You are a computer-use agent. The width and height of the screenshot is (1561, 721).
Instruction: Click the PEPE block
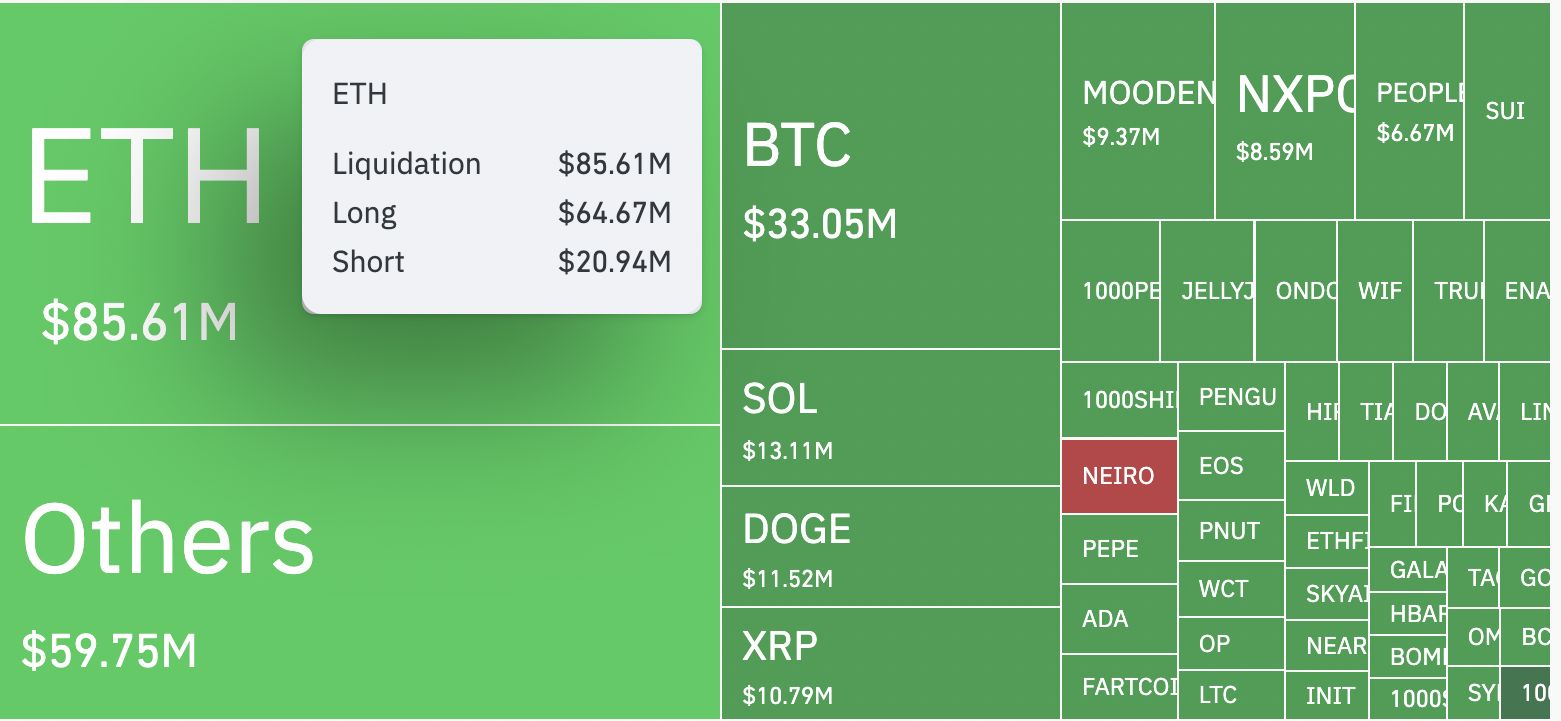point(1119,549)
